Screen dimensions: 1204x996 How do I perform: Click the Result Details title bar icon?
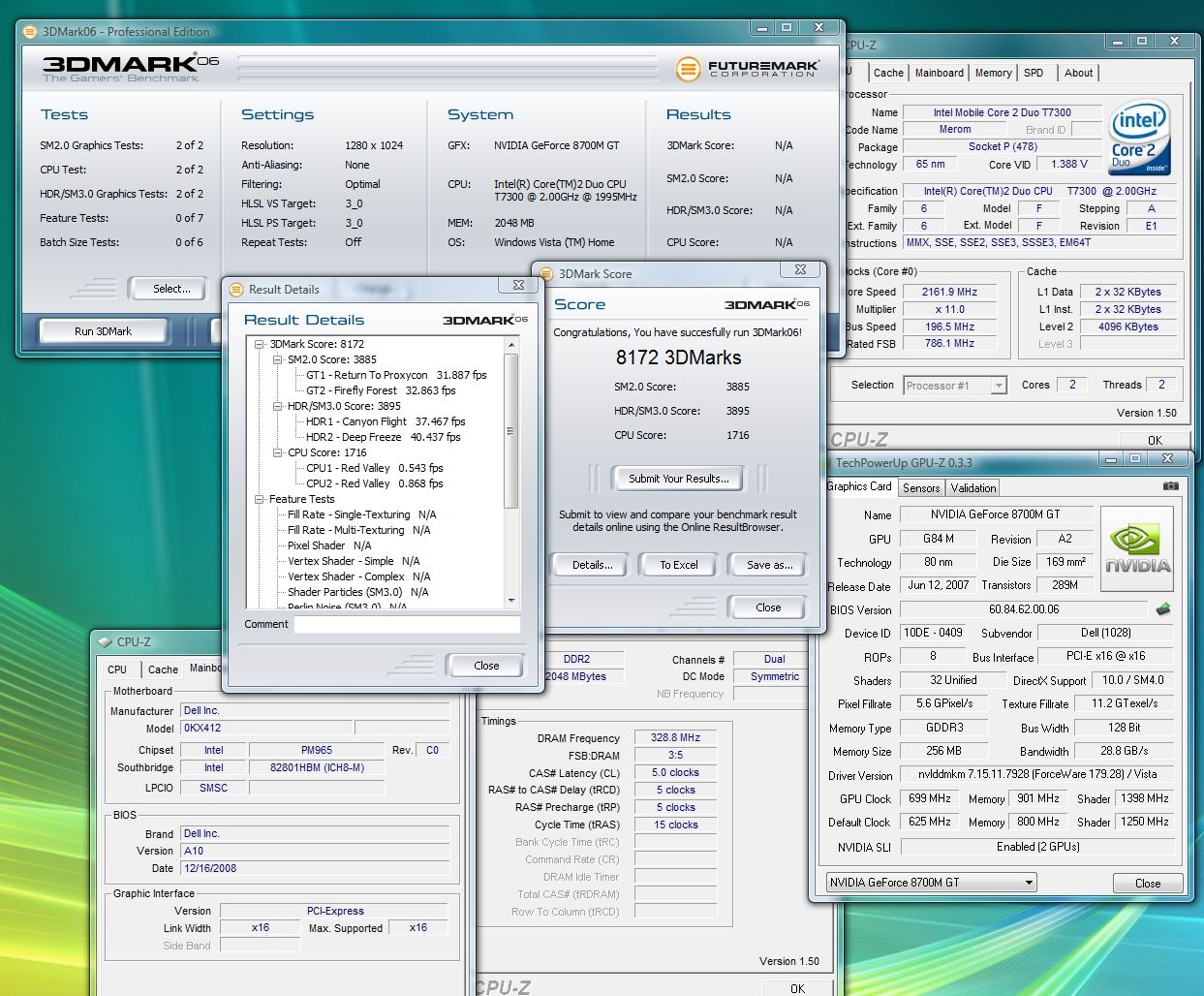(235, 289)
